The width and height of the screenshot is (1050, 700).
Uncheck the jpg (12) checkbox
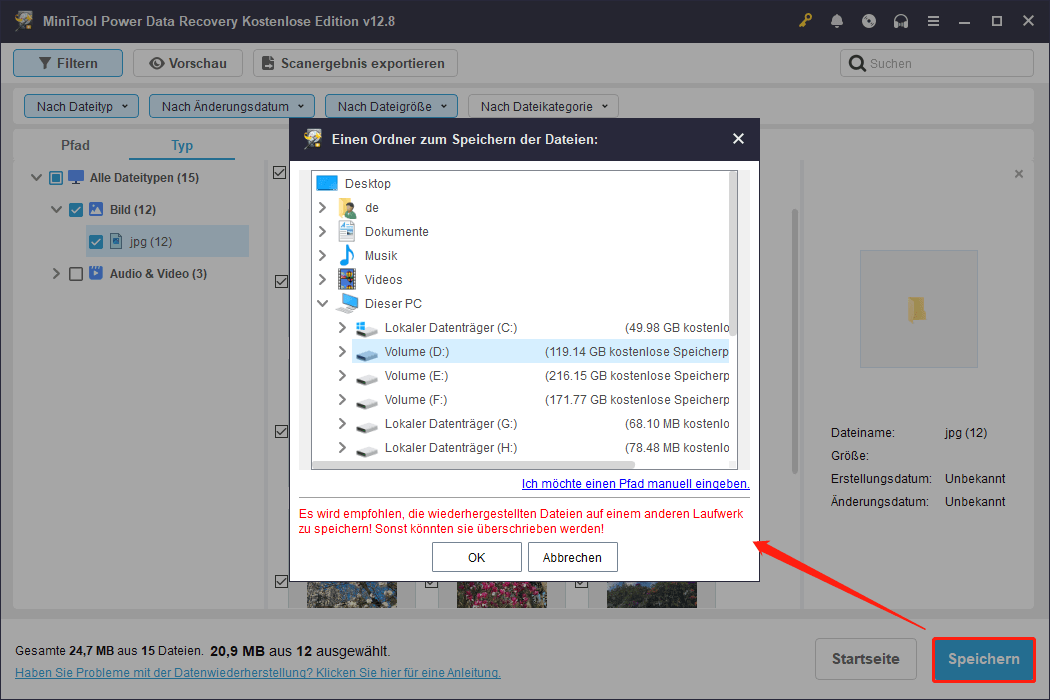coord(95,241)
